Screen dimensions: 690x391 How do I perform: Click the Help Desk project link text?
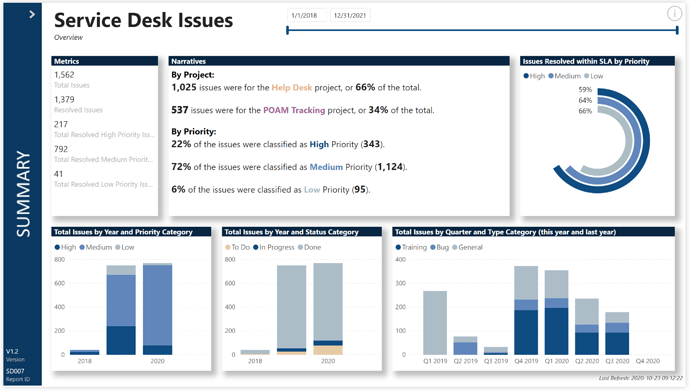(x=291, y=88)
